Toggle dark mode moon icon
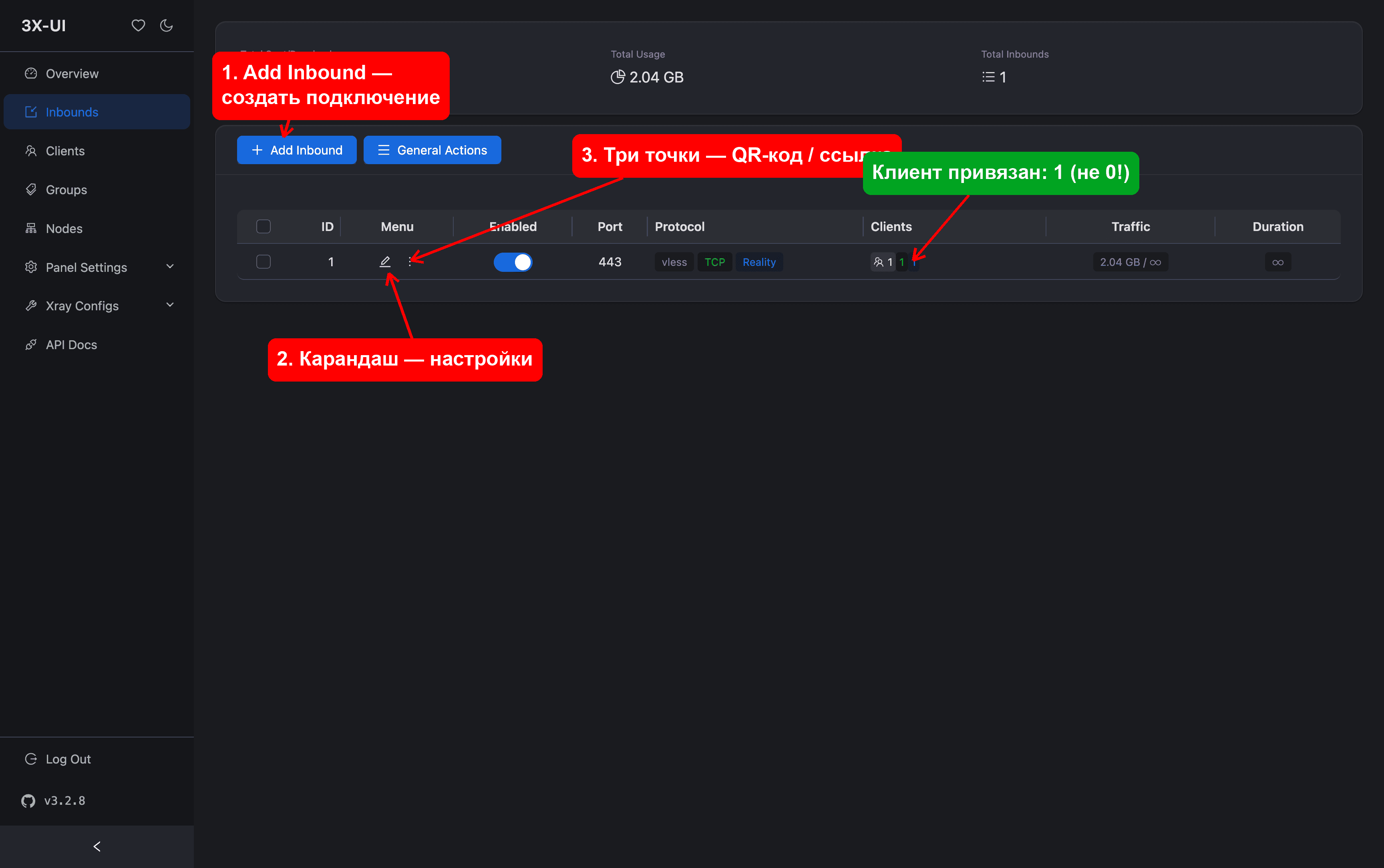The width and height of the screenshot is (1384, 868). pyautogui.click(x=167, y=25)
